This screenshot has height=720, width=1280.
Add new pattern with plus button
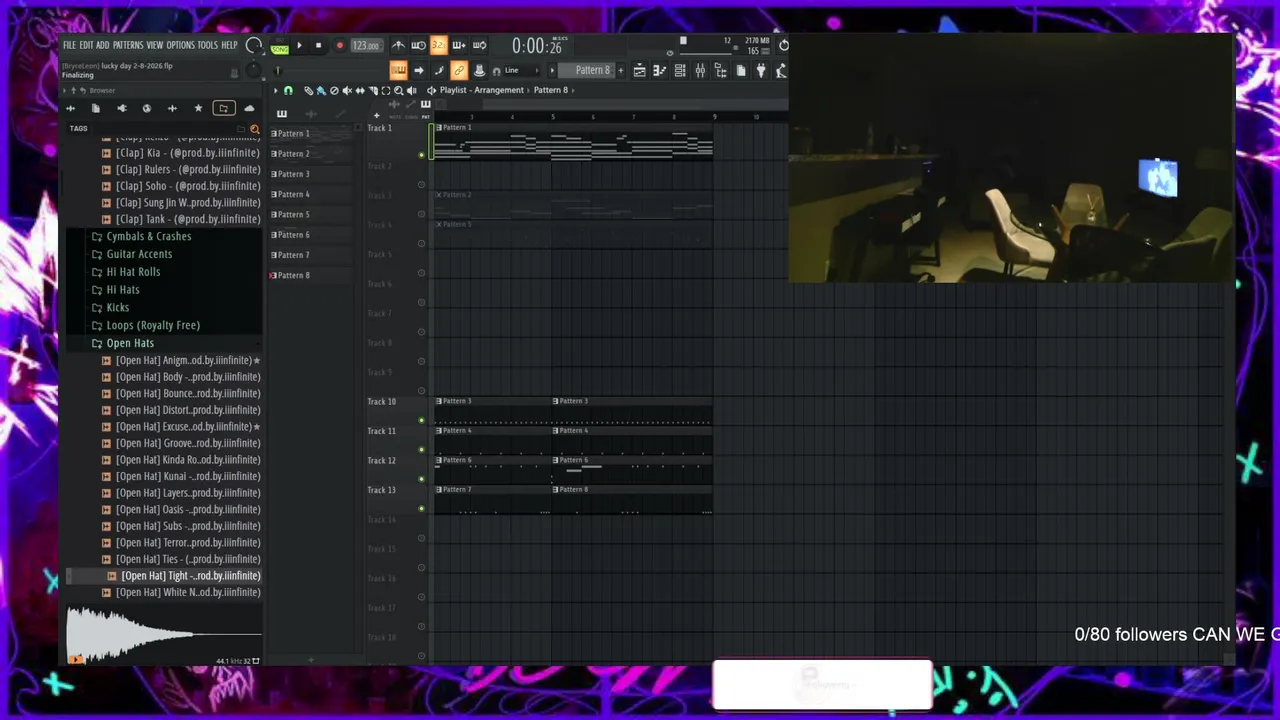click(x=621, y=70)
